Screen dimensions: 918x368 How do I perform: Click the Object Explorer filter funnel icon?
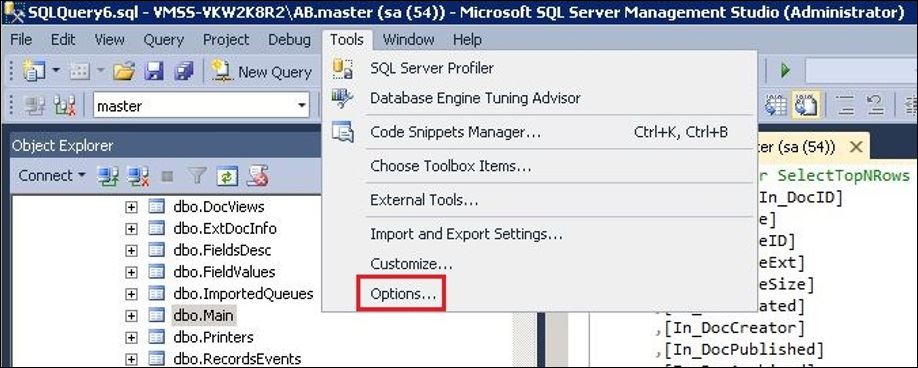click(x=197, y=176)
